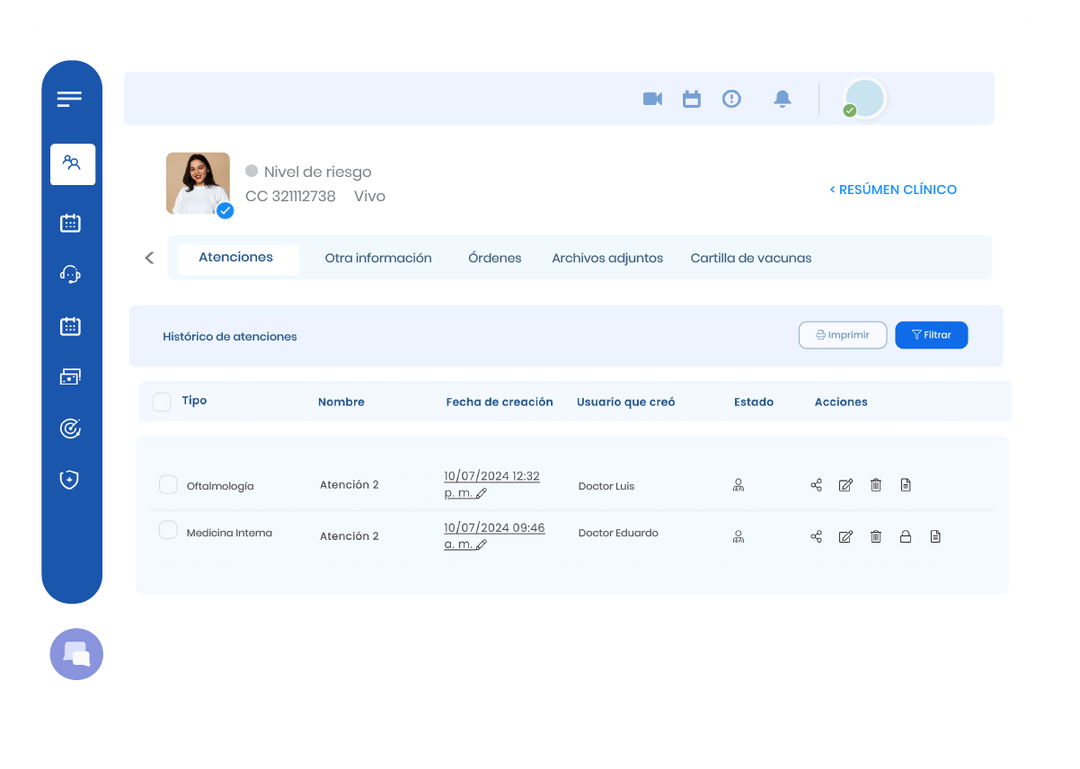Click the Filtrar button

pos(931,335)
